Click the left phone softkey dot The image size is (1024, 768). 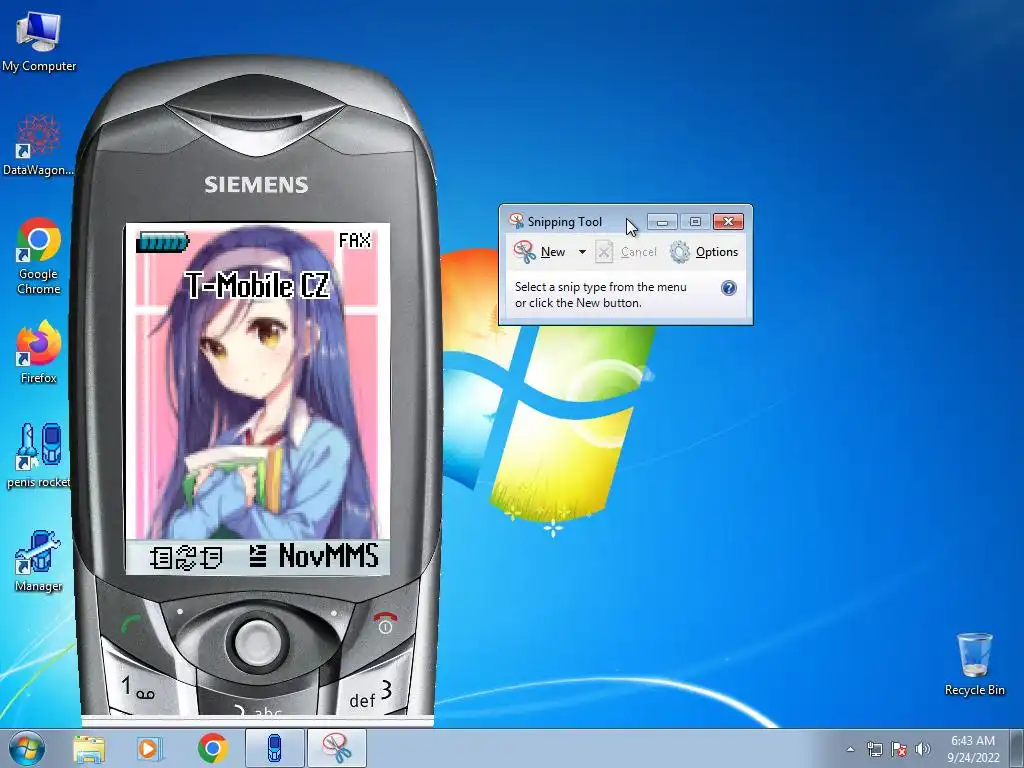tap(180, 612)
